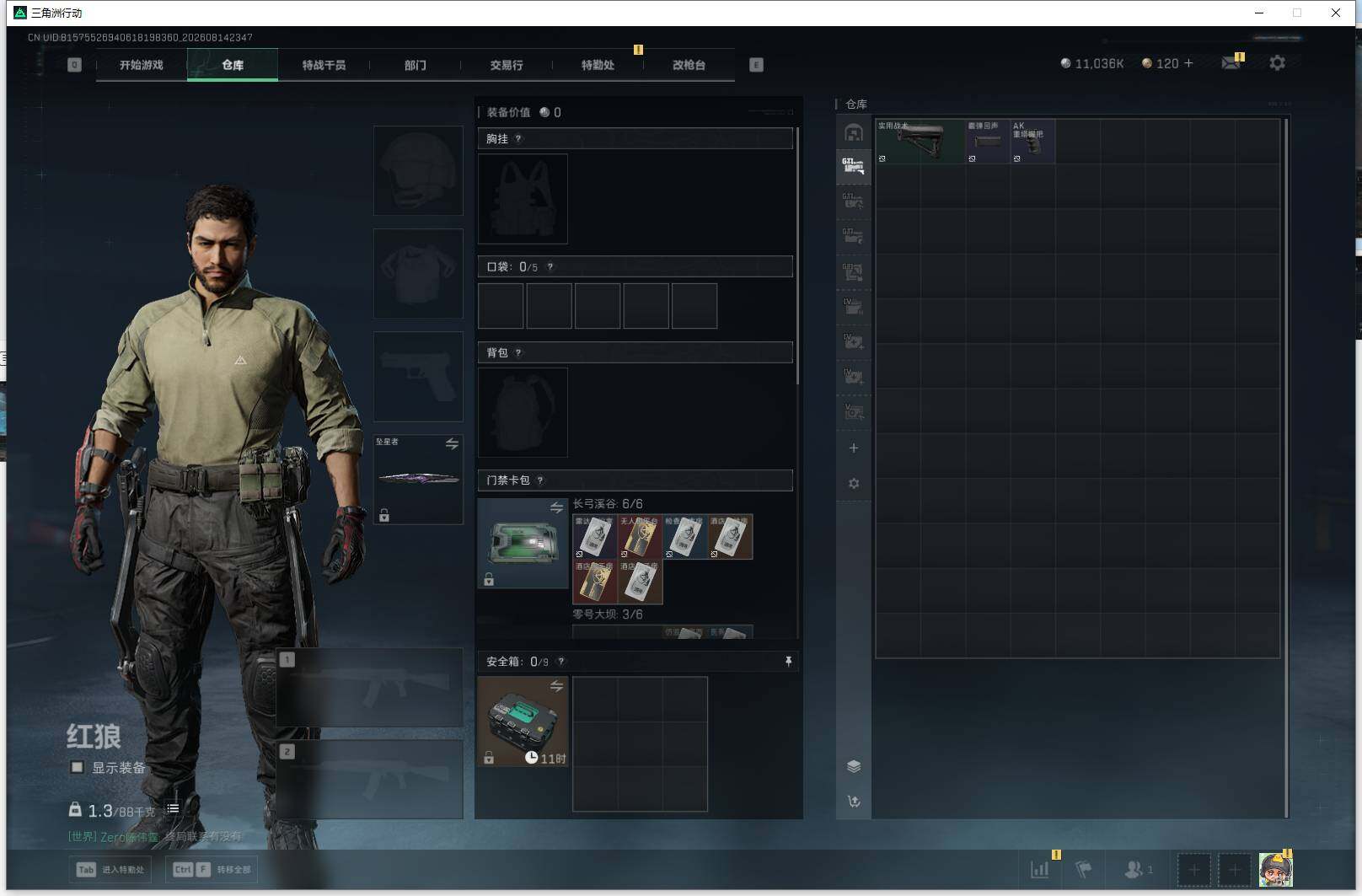The image size is (1362, 896).
Task: Go to the 交易行 tab
Action: [506, 65]
